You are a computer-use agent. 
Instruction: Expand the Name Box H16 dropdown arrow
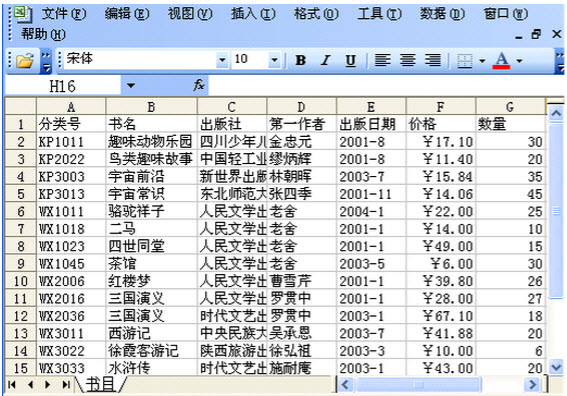point(131,86)
